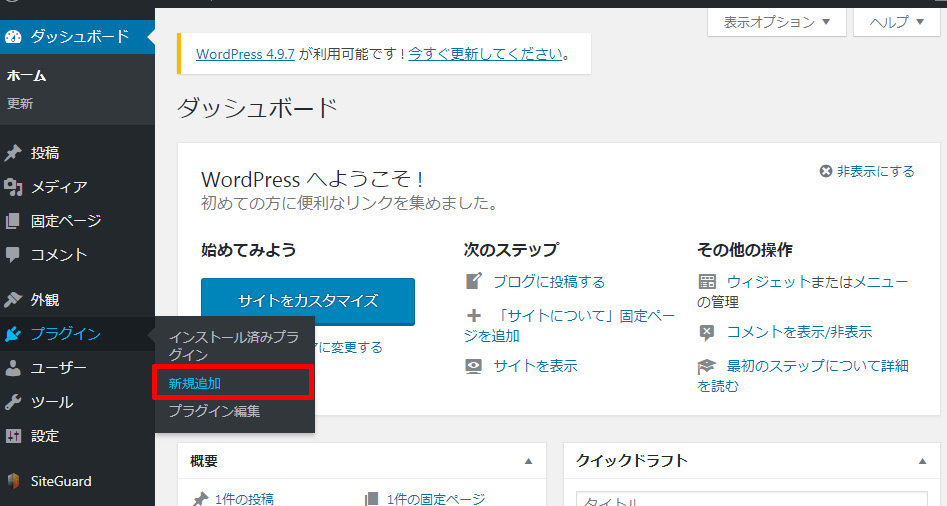Click the Posts pin icon in sidebar
Image resolution: width=947 pixels, height=506 pixels.
pyautogui.click(x=13, y=153)
